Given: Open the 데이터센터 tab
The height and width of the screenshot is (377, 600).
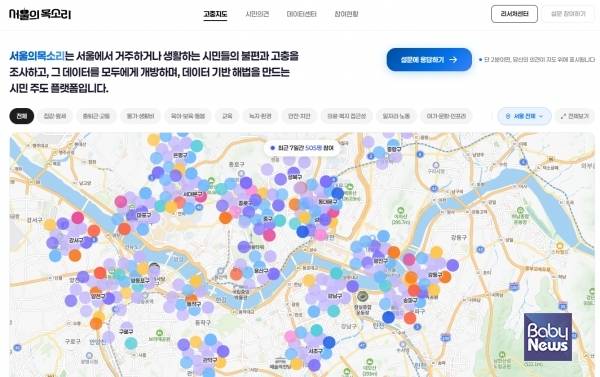Looking at the screenshot, I should coord(302,14).
